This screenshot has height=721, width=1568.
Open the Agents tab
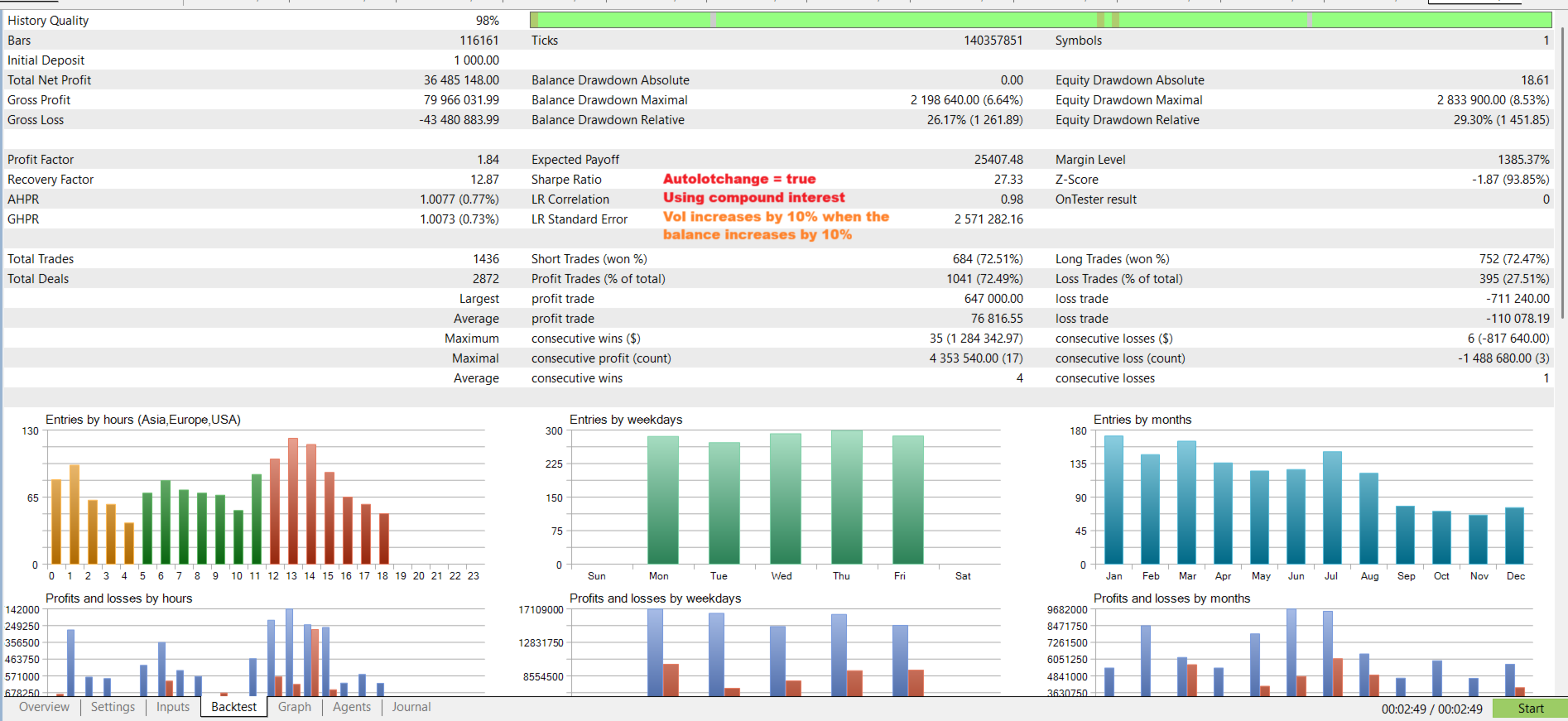(x=352, y=707)
